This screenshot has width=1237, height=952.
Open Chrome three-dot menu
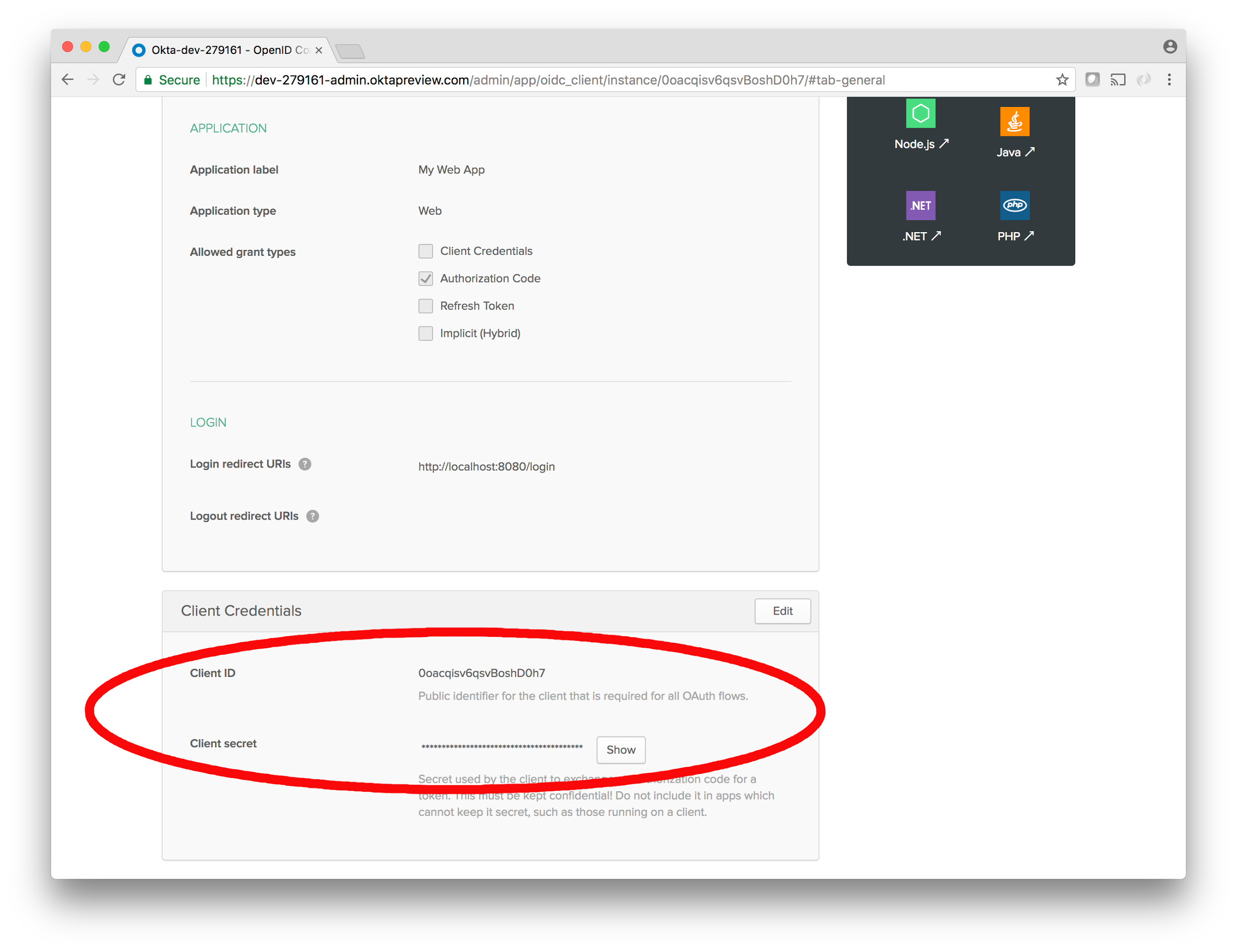click(x=1169, y=80)
